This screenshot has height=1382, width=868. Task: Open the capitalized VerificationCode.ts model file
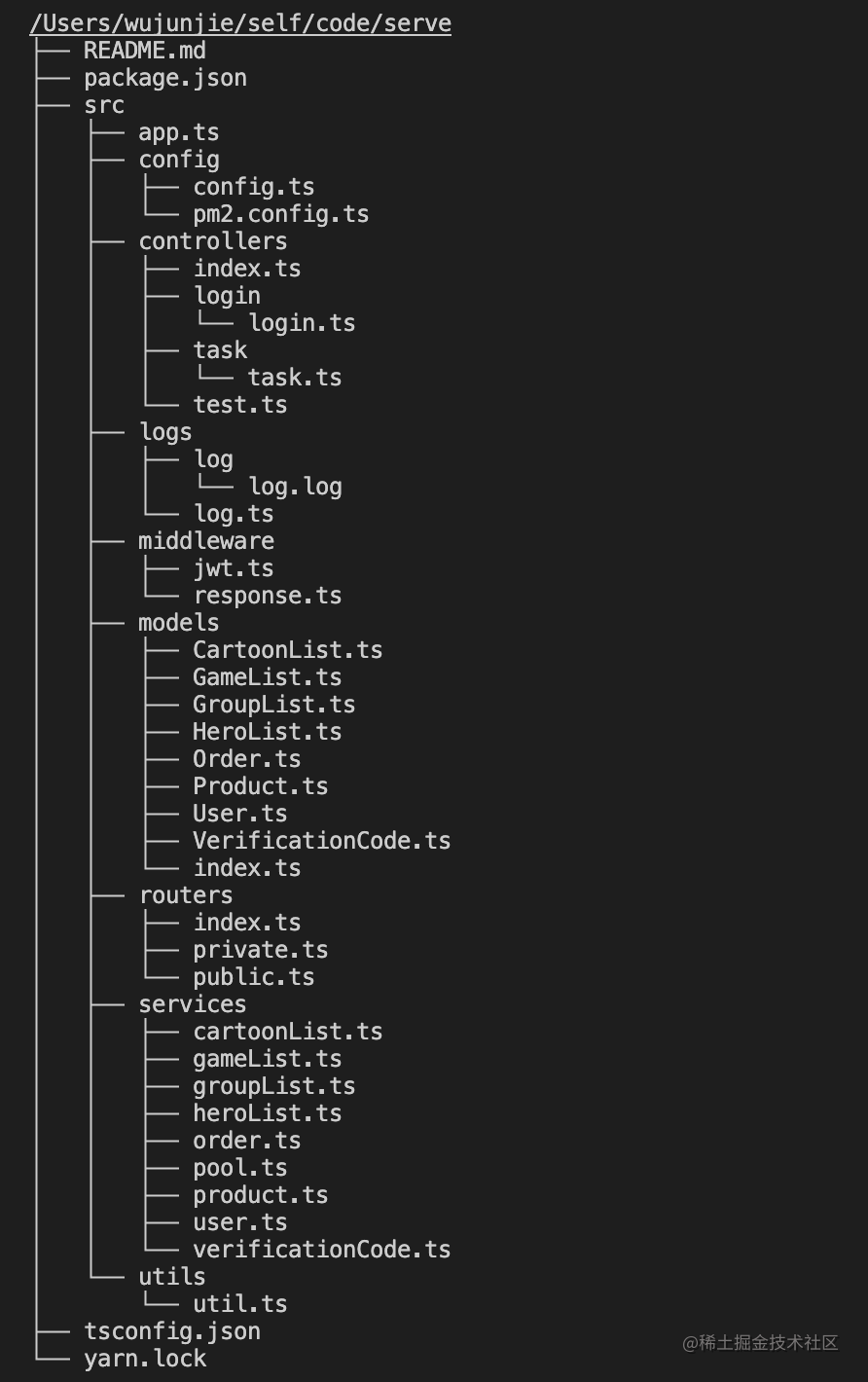(x=322, y=841)
